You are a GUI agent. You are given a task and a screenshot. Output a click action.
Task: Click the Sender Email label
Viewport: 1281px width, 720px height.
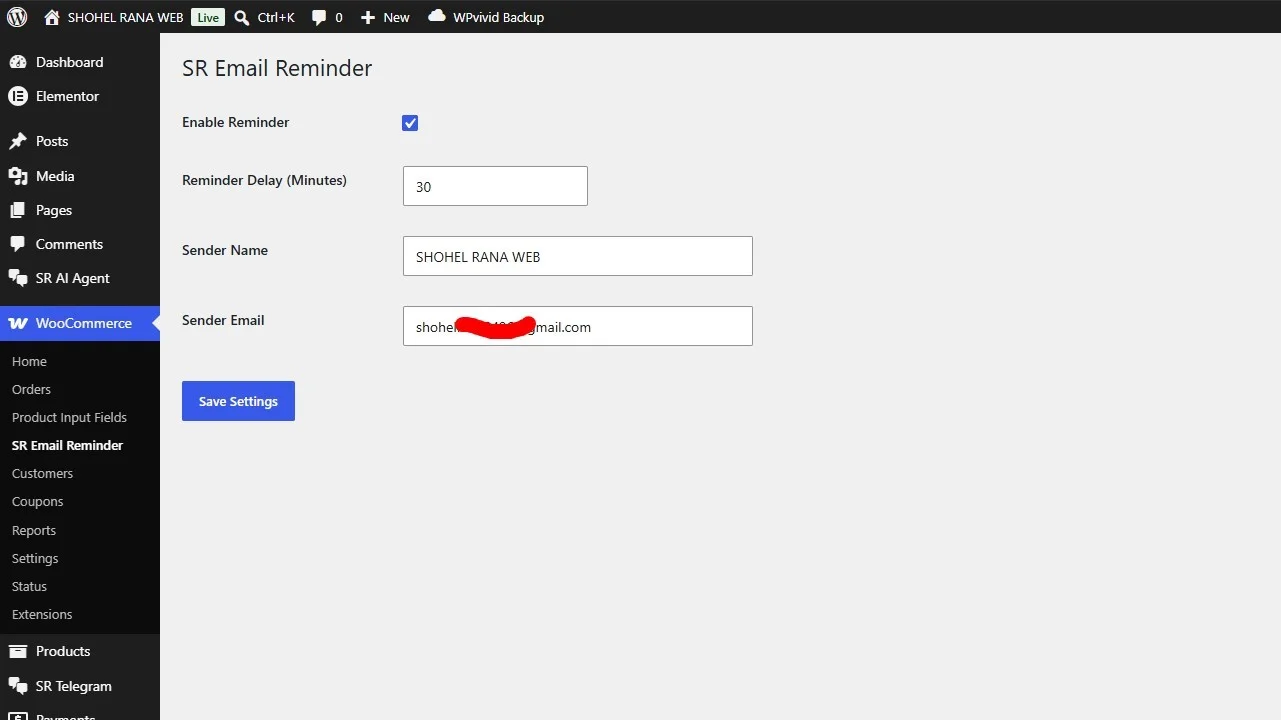tap(223, 320)
